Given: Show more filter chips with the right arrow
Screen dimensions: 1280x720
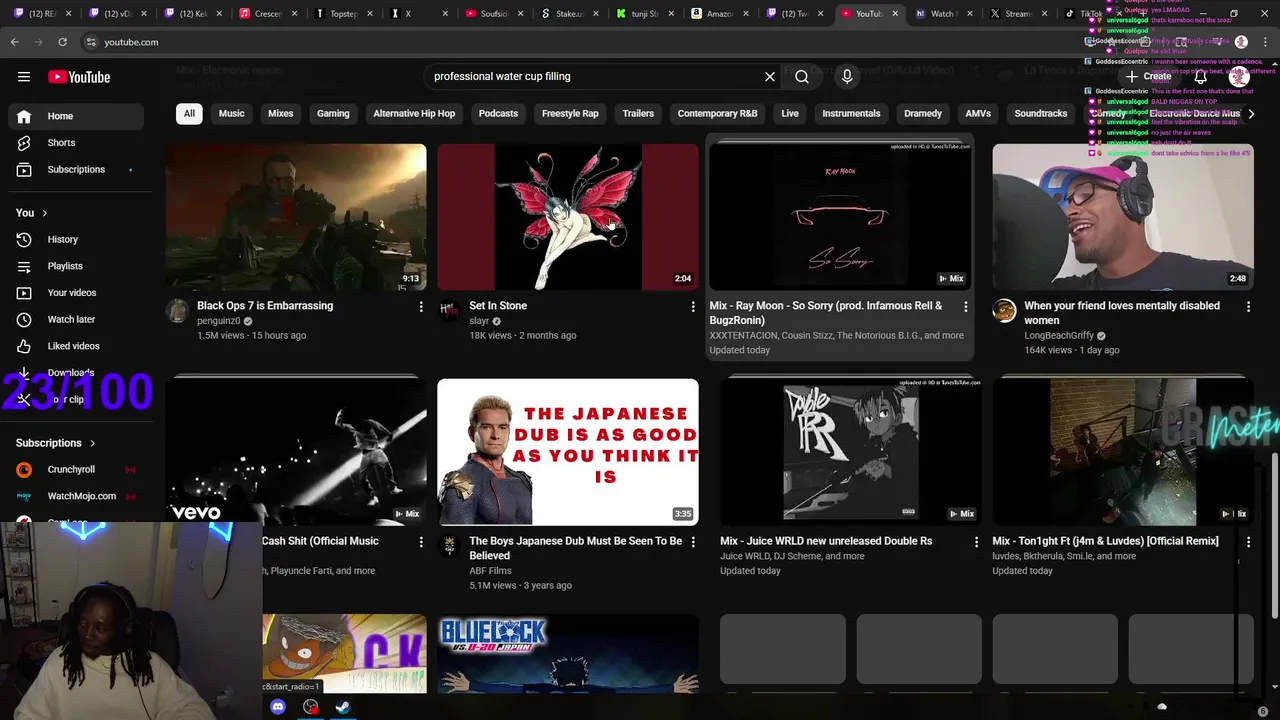Looking at the screenshot, I should [1251, 114].
